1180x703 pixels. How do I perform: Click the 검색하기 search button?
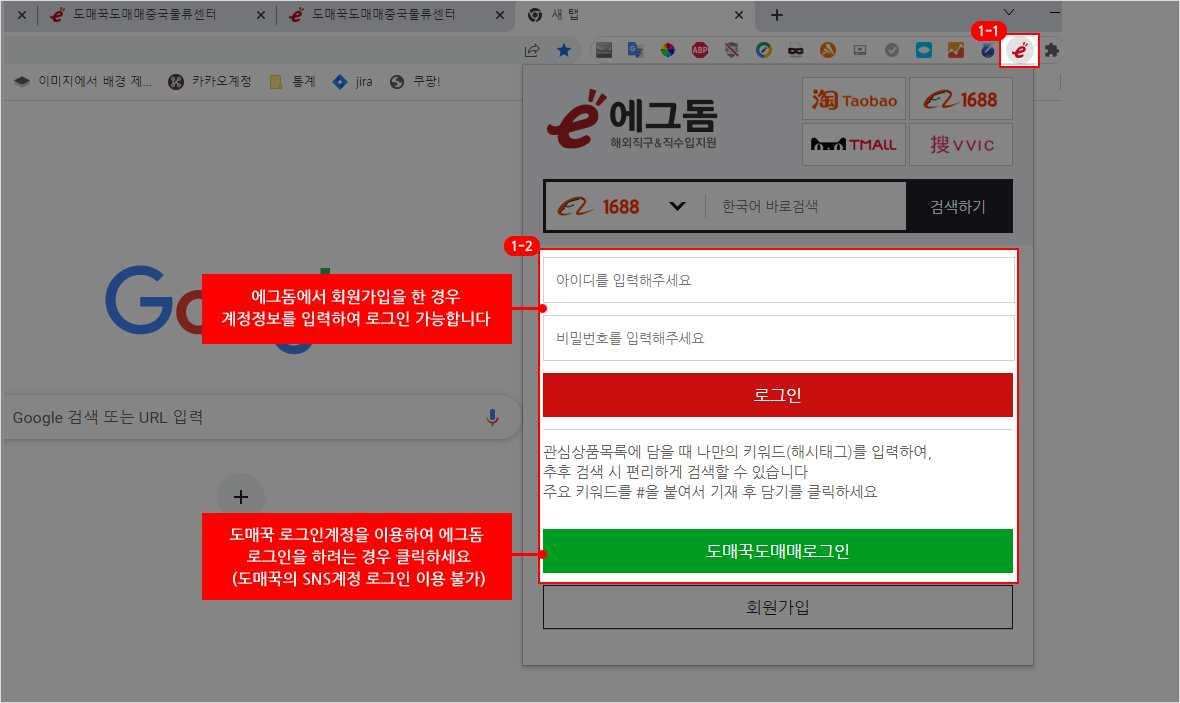pyautogui.click(x=958, y=207)
